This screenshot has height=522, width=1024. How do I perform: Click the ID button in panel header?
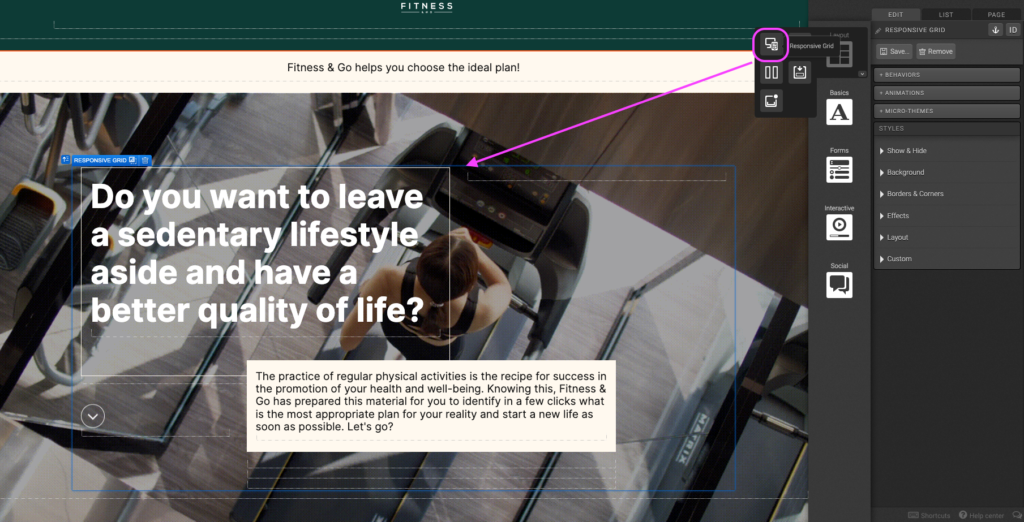pos(1011,30)
